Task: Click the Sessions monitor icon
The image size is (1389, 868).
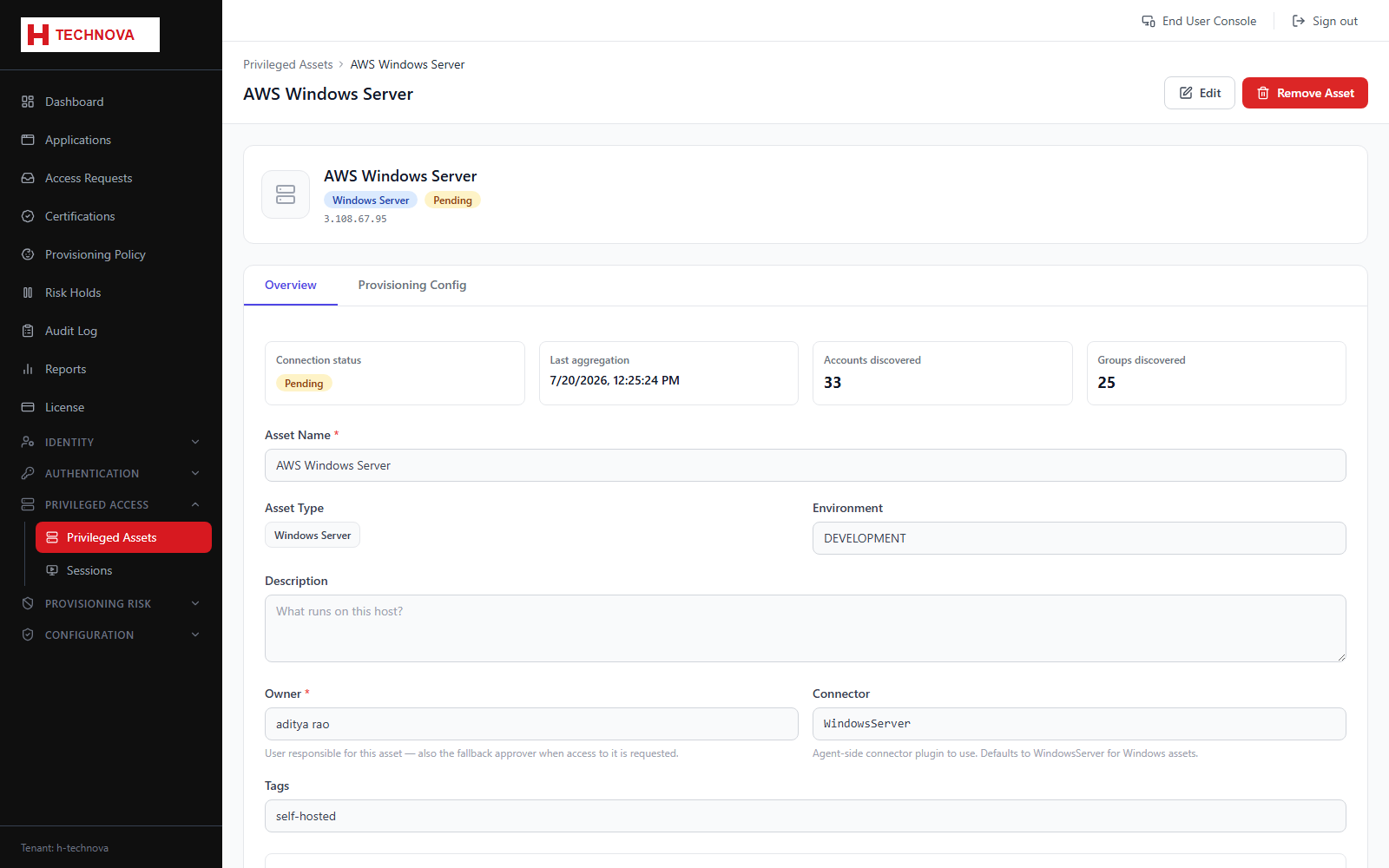Action: (52, 570)
